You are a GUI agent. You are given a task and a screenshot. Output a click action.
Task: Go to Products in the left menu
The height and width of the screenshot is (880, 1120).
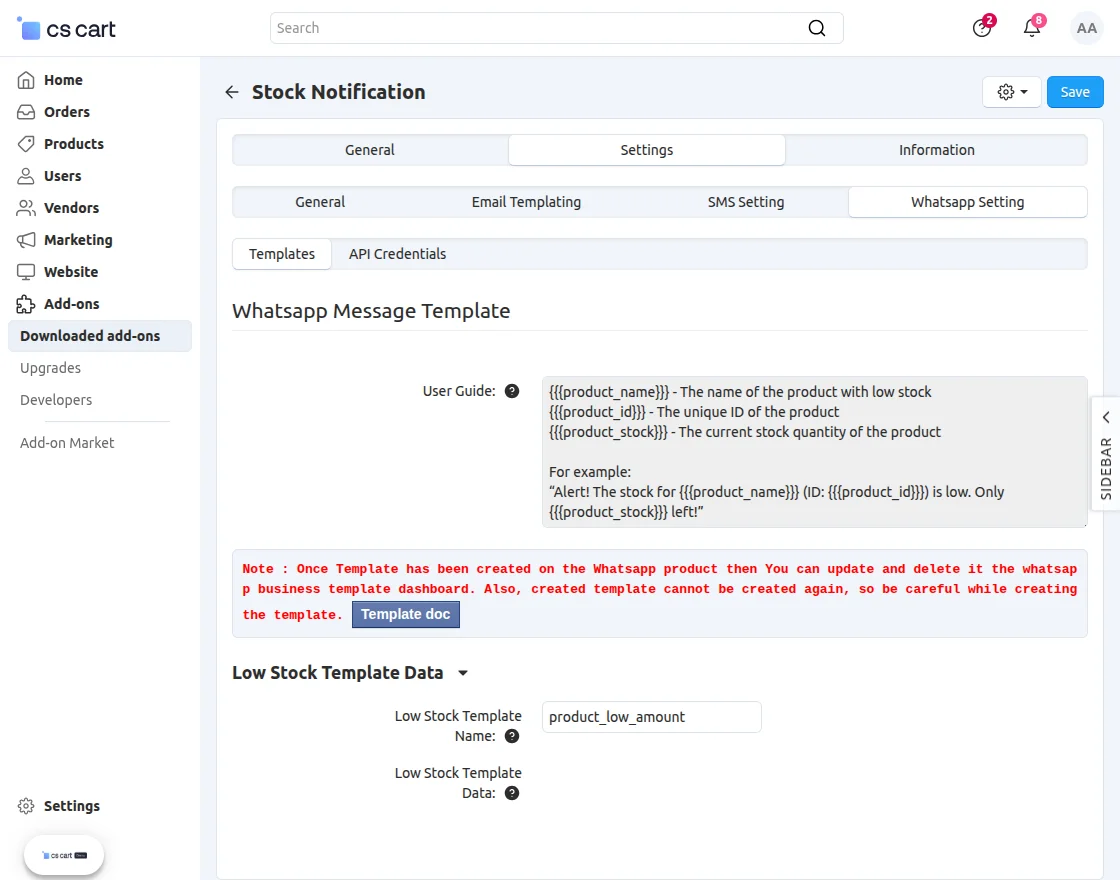[x=74, y=144]
